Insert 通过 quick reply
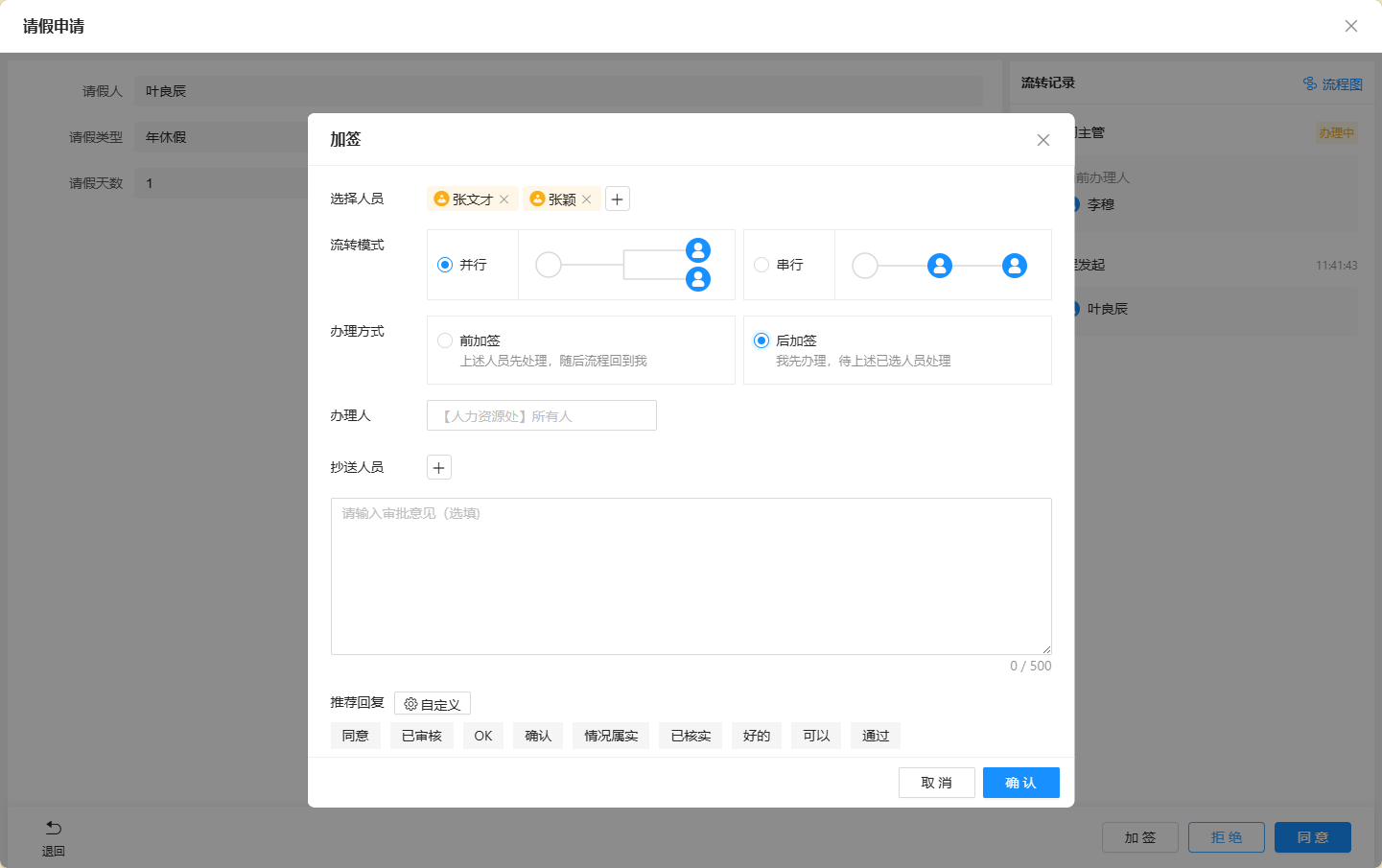This screenshot has height=868, width=1382. click(x=876, y=736)
